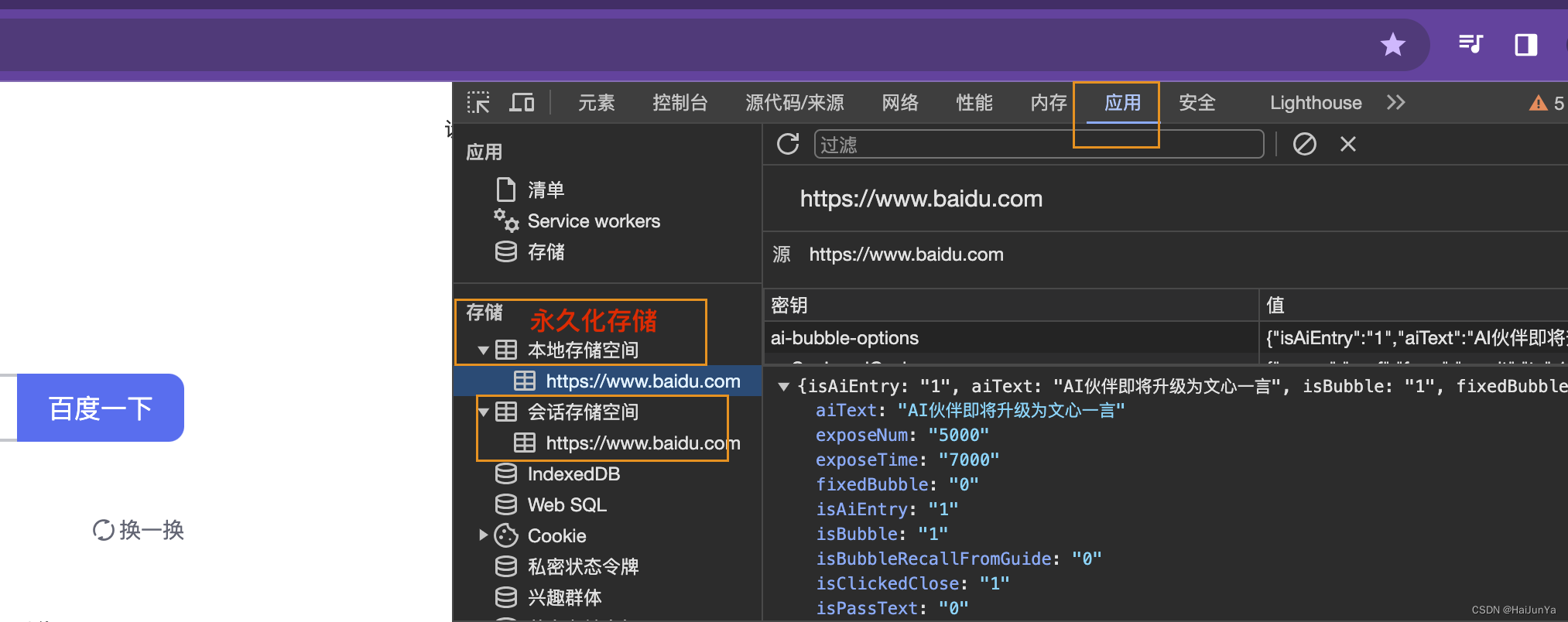Show more DevTools tabs chevron
This screenshot has height=622, width=1568.
point(1395,103)
